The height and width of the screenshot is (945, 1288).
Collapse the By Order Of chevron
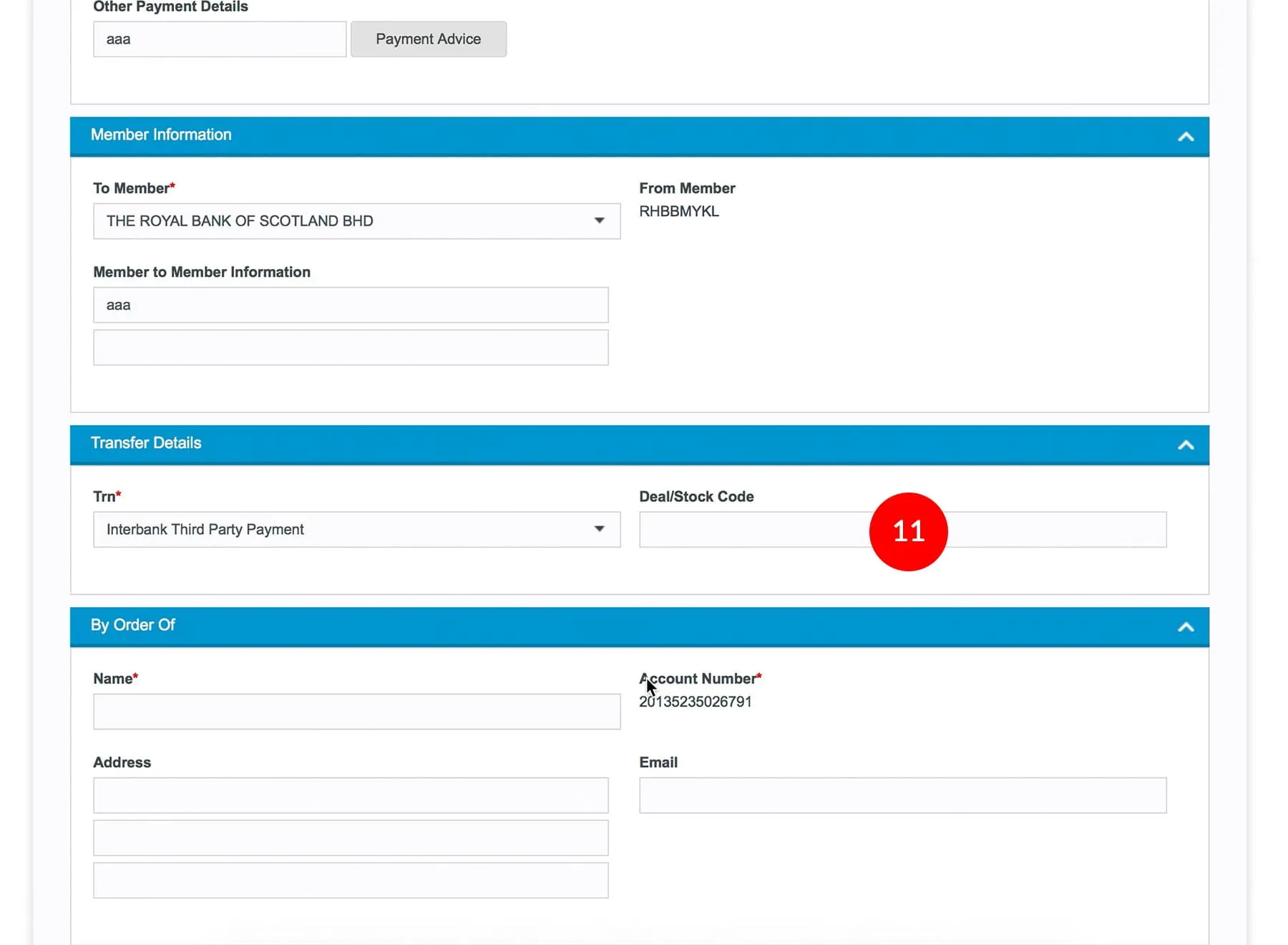(1185, 626)
